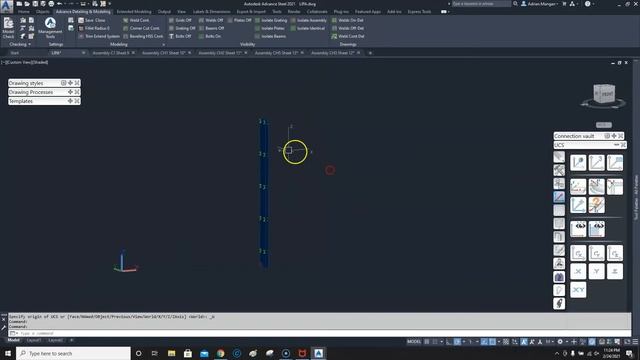Open Connection vault settings icon
The height and width of the screenshot is (360, 640).
click(x=607, y=136)
